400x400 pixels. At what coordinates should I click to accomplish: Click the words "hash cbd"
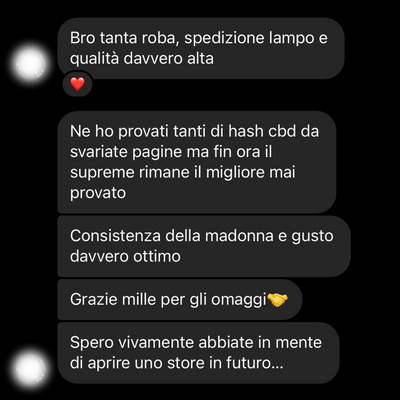coord(262,131)
